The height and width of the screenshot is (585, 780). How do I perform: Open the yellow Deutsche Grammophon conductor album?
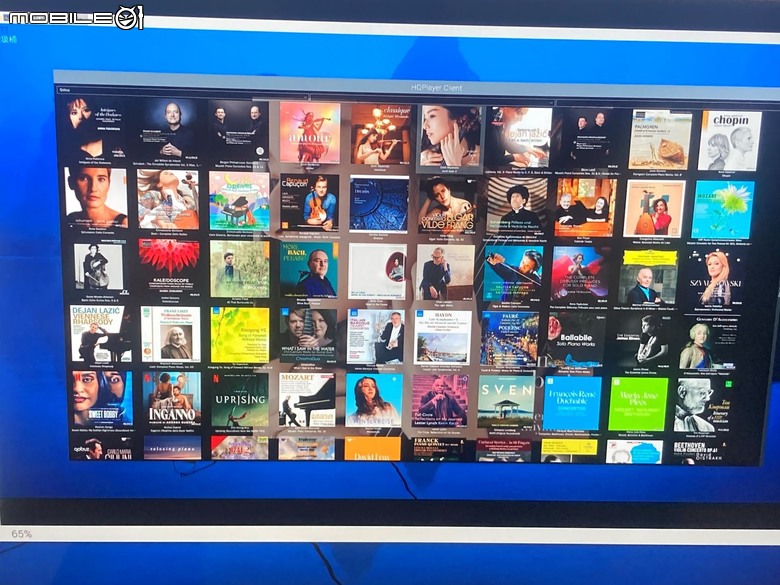tap(648, 277)
